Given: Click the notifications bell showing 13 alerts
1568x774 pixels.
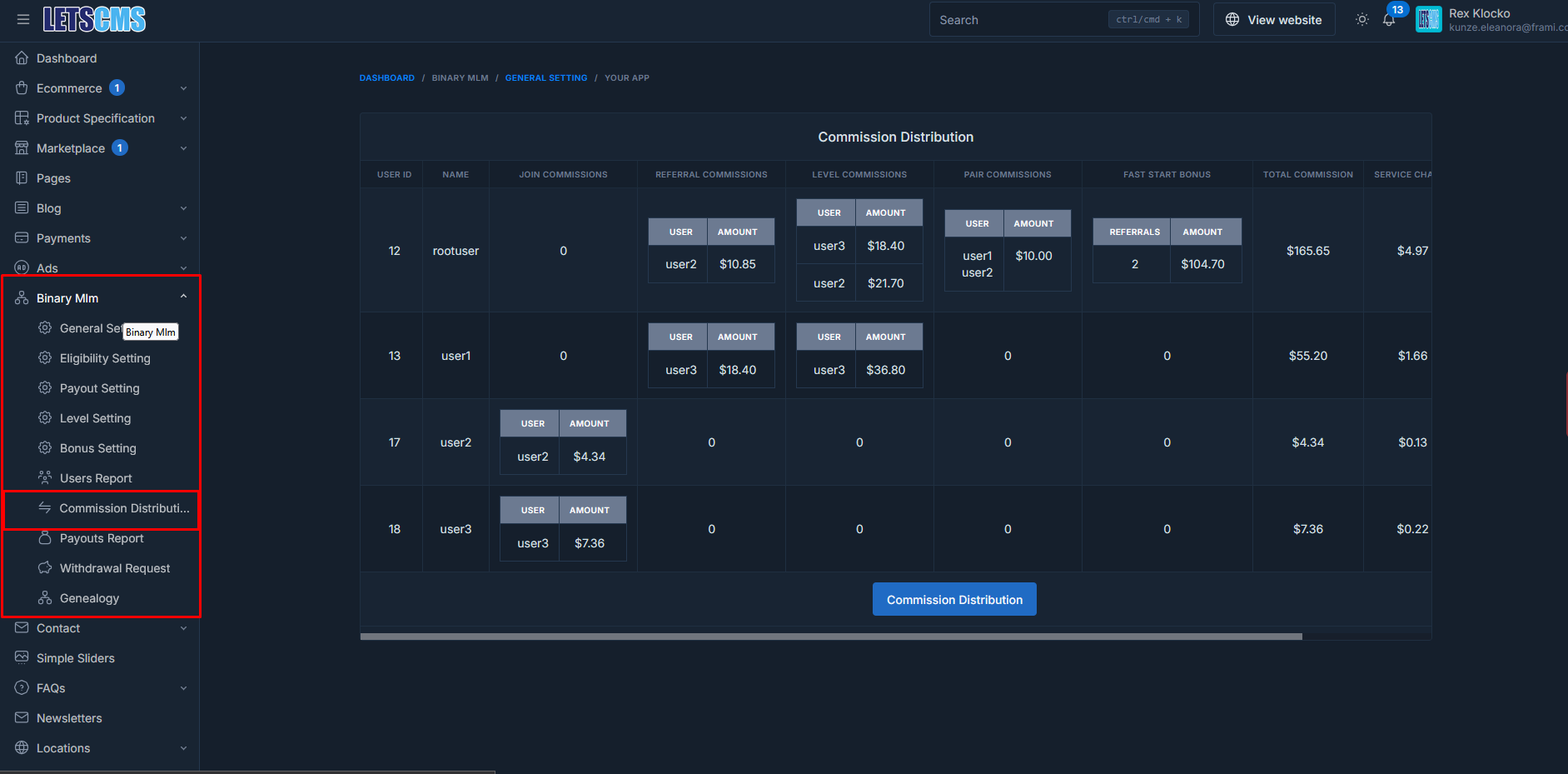Looking at the screenshot, I should pyautogui.click(x=1388, y=18).
